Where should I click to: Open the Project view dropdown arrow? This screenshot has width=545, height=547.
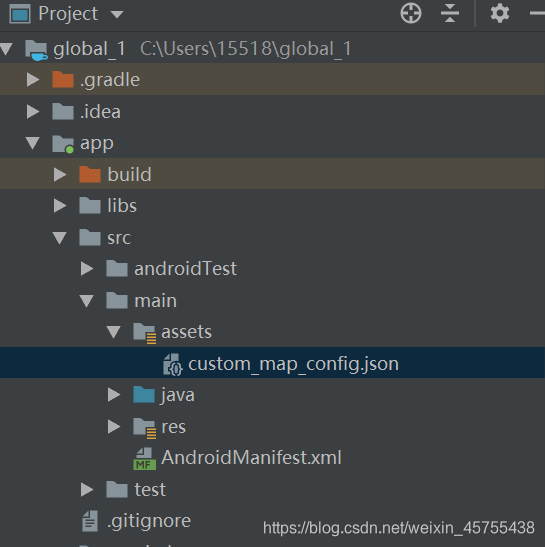point(117,14)
